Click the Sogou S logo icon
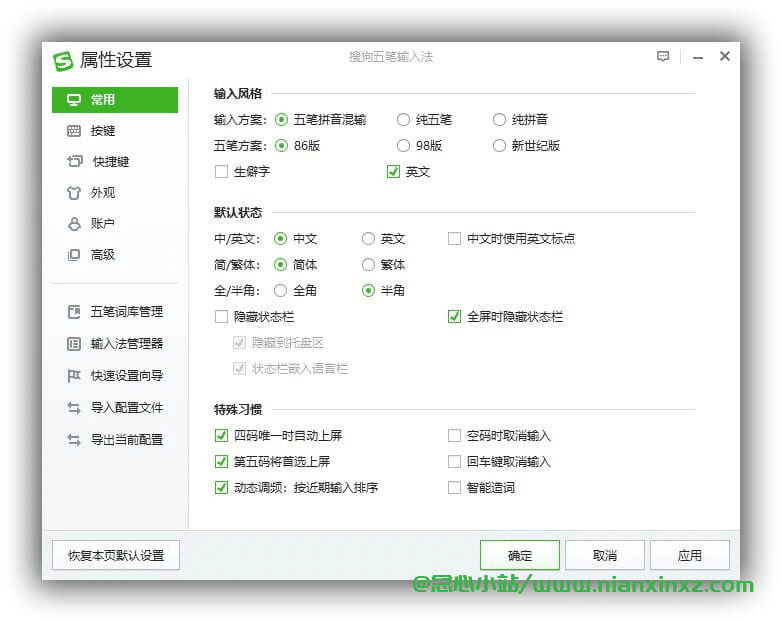 click(63, 61)
